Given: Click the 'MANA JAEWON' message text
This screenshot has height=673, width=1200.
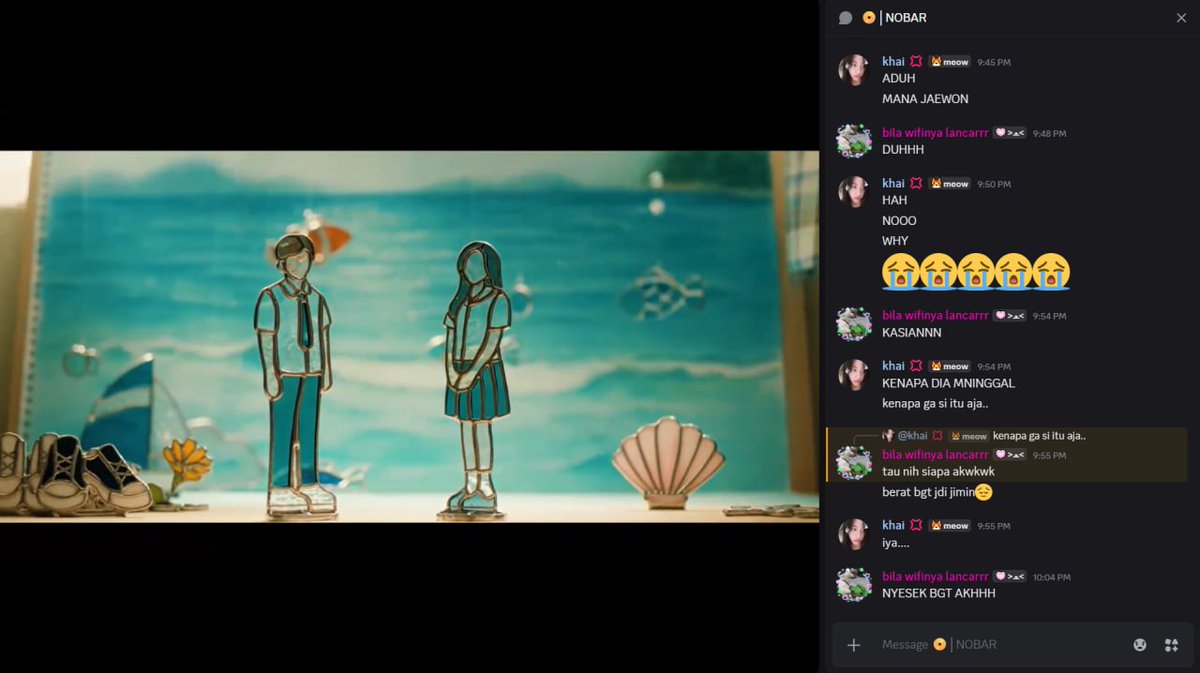Looking at the screenshot, I should coord(925,100).
